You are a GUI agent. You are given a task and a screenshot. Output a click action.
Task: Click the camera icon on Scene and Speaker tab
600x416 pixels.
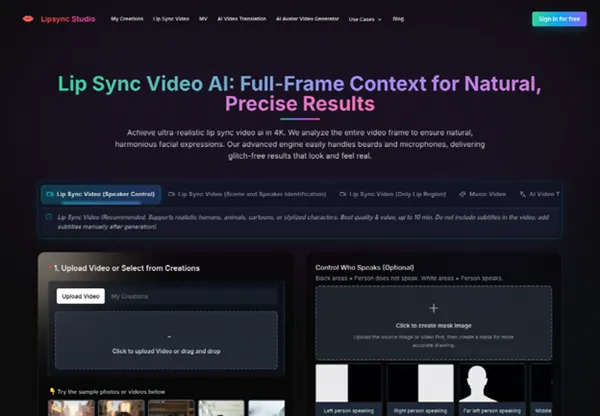click(x=171, y=194)
